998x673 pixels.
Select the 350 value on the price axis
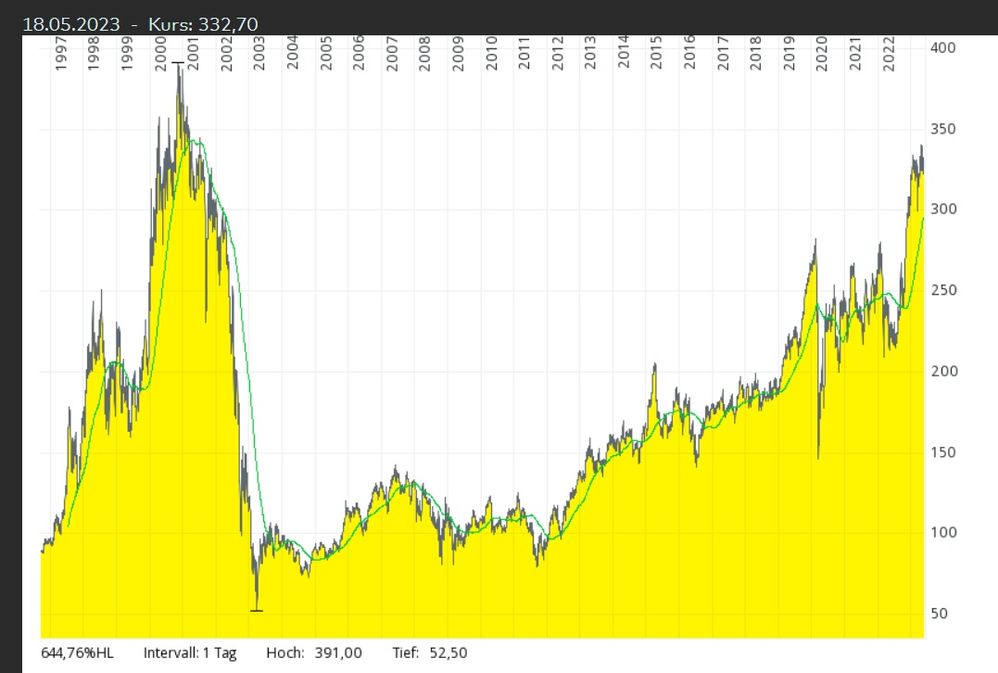point(943,129)
